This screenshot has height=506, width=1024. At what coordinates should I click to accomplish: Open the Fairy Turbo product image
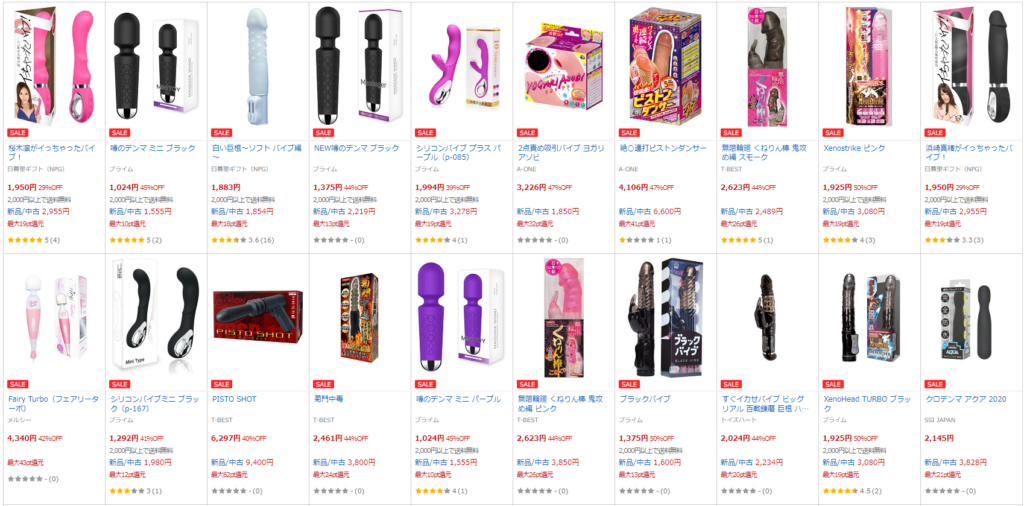click(54, 316)
